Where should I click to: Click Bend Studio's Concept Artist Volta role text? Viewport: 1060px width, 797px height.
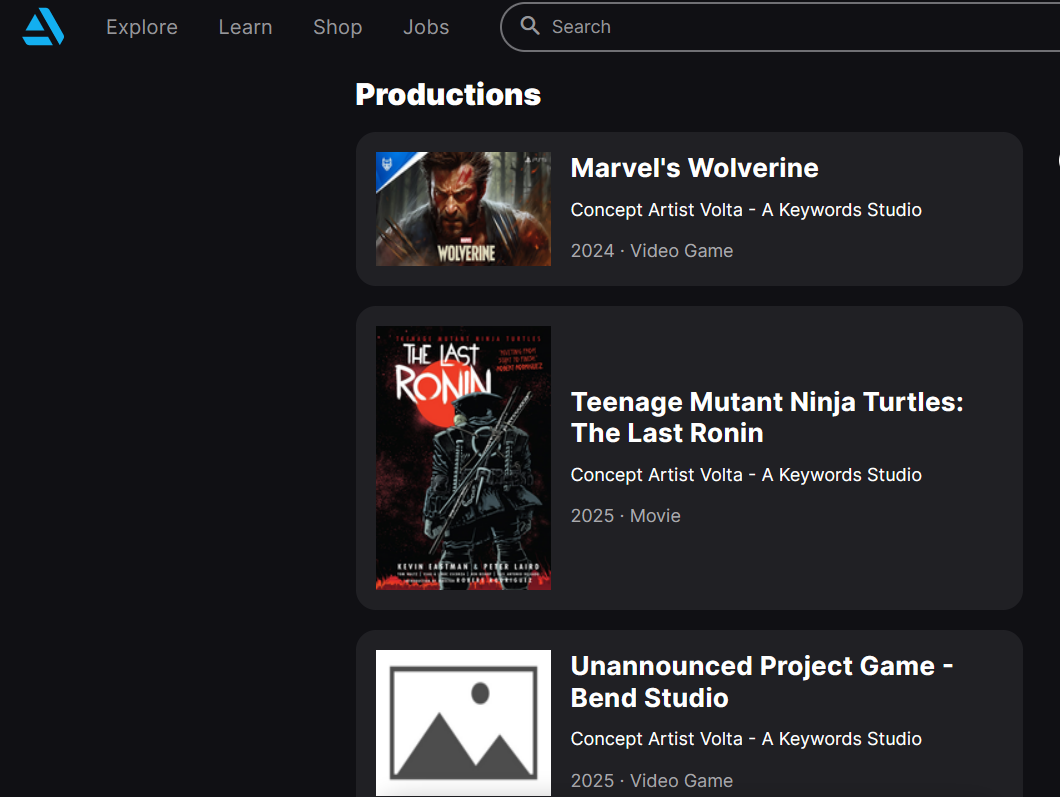point(746,739)
